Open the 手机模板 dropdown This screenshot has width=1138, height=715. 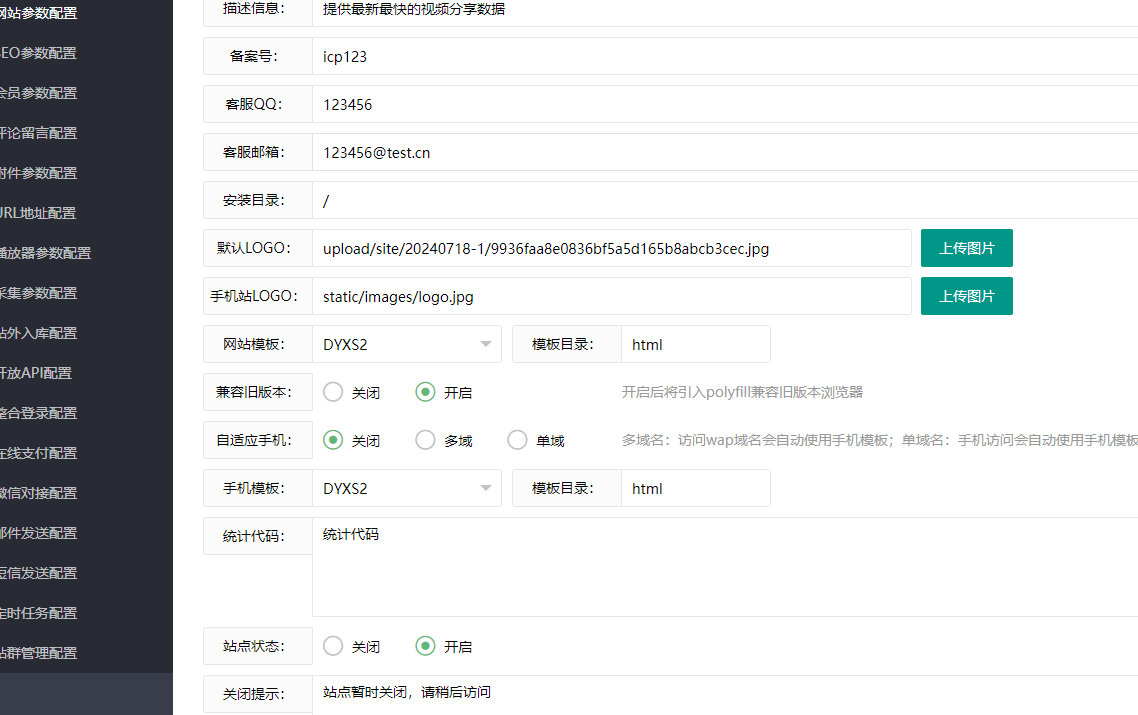point(406,488)
